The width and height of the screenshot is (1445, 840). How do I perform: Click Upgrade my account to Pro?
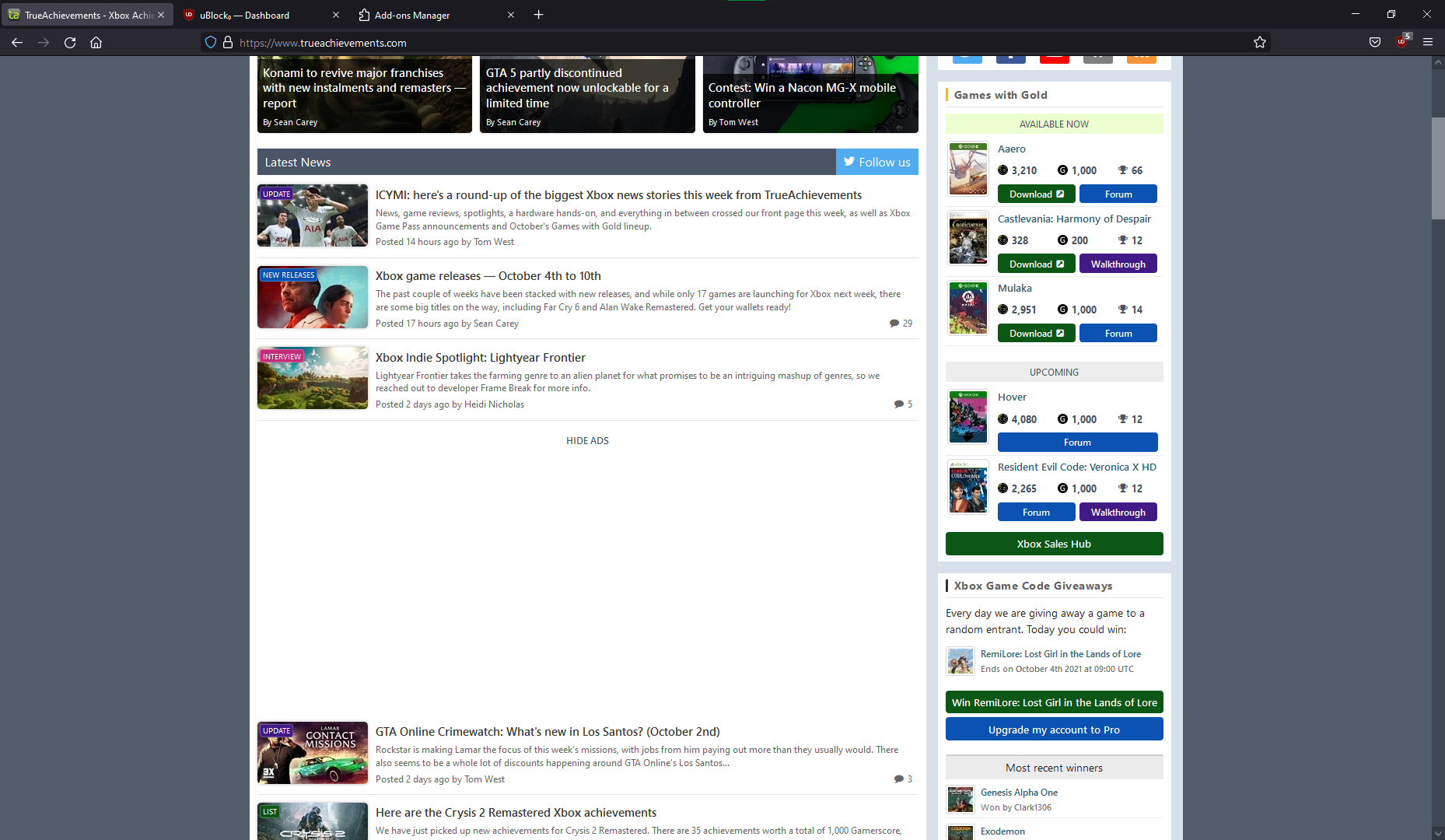(x=1054, y=729)
